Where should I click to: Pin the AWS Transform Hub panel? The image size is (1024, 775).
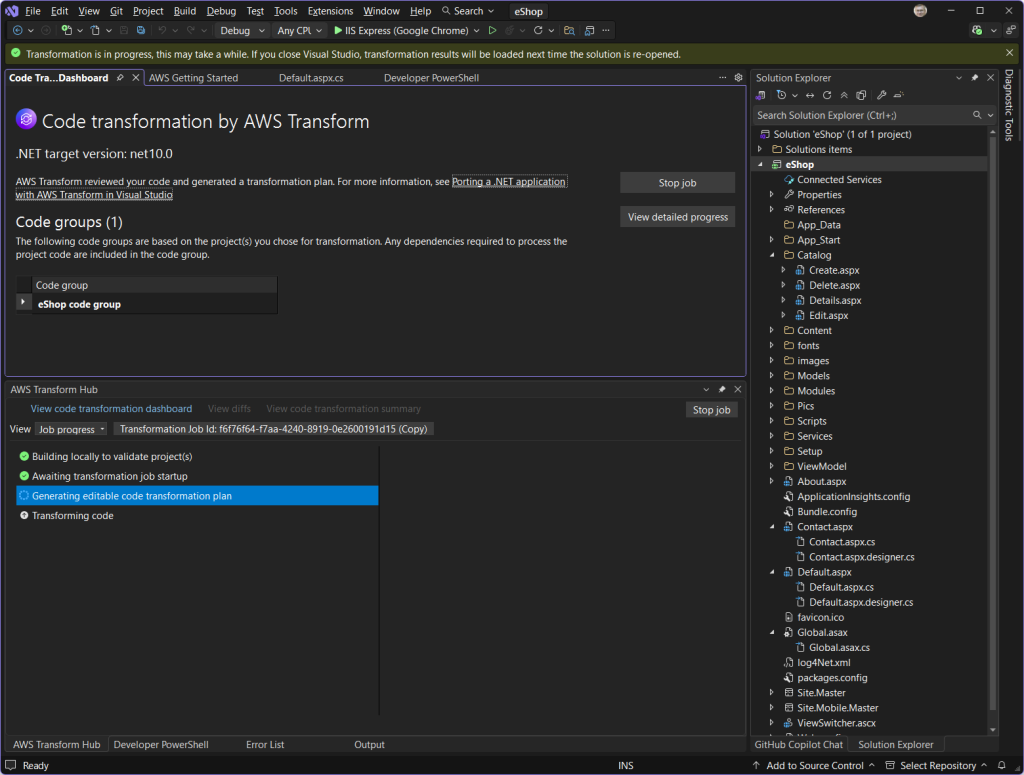click(x=722, y=389)
